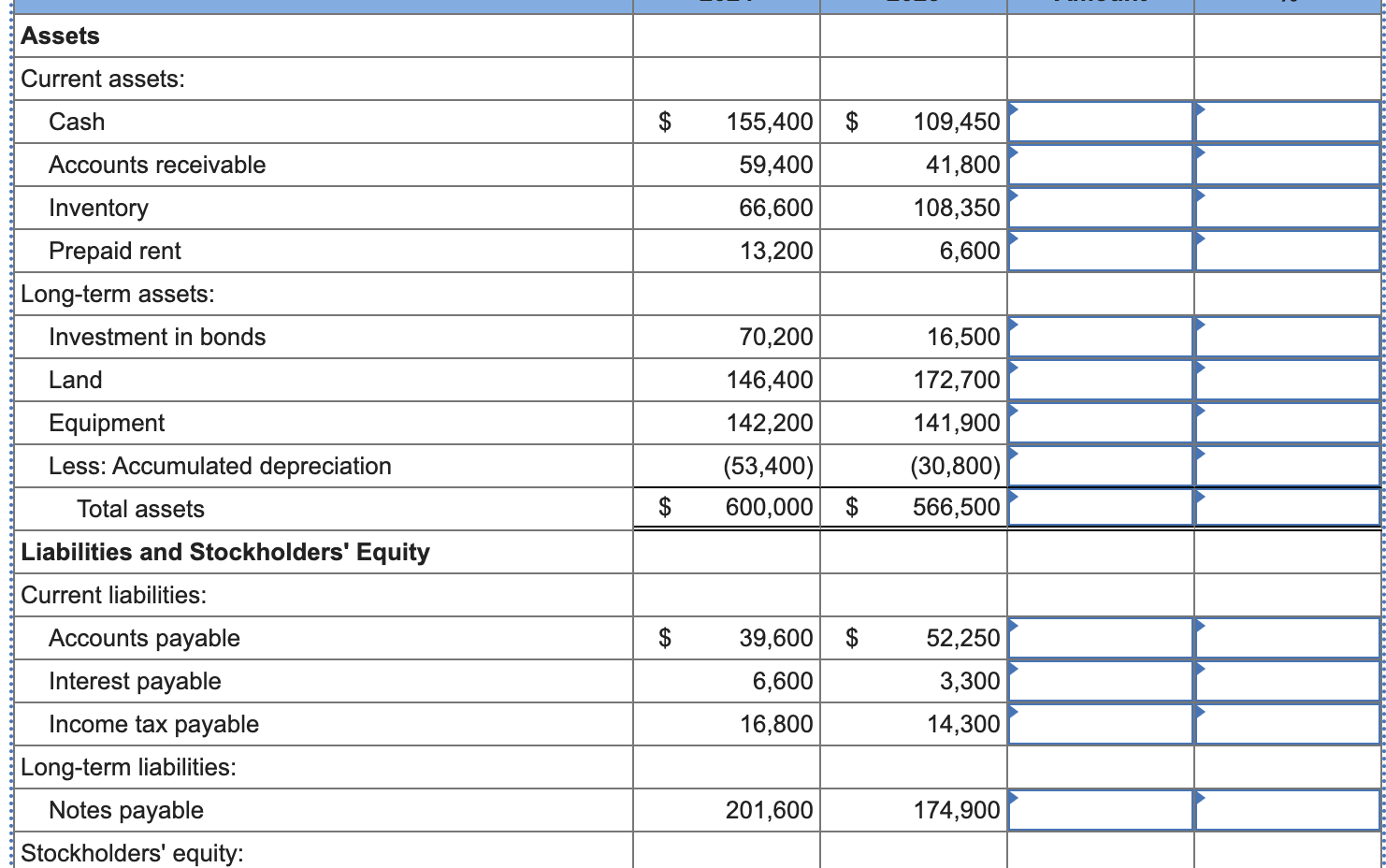Click the Cash input field beside 109,450
Screen dimensions: 1386x868
(x=1101, y=122)
